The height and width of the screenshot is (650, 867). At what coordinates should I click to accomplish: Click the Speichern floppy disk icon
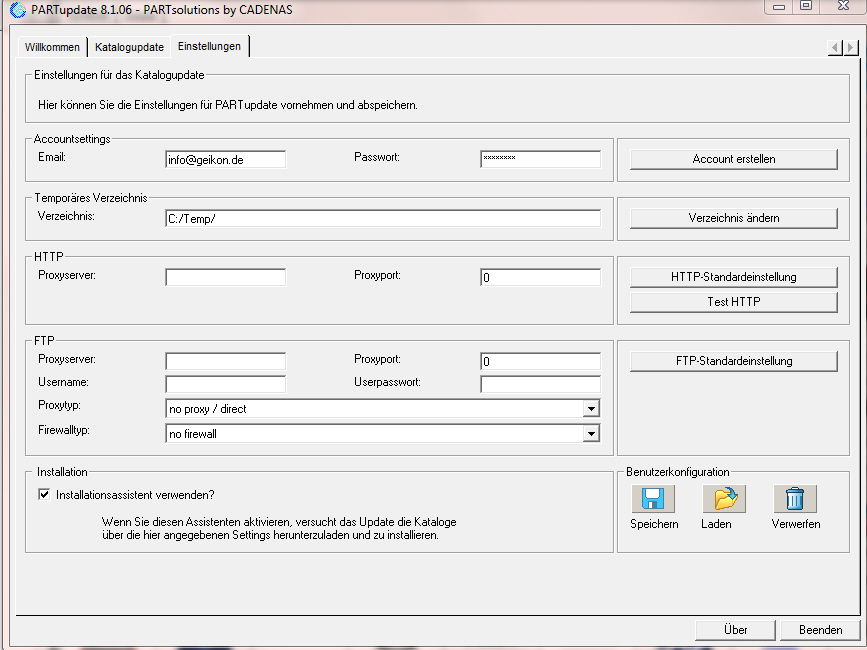coord(653,499)
